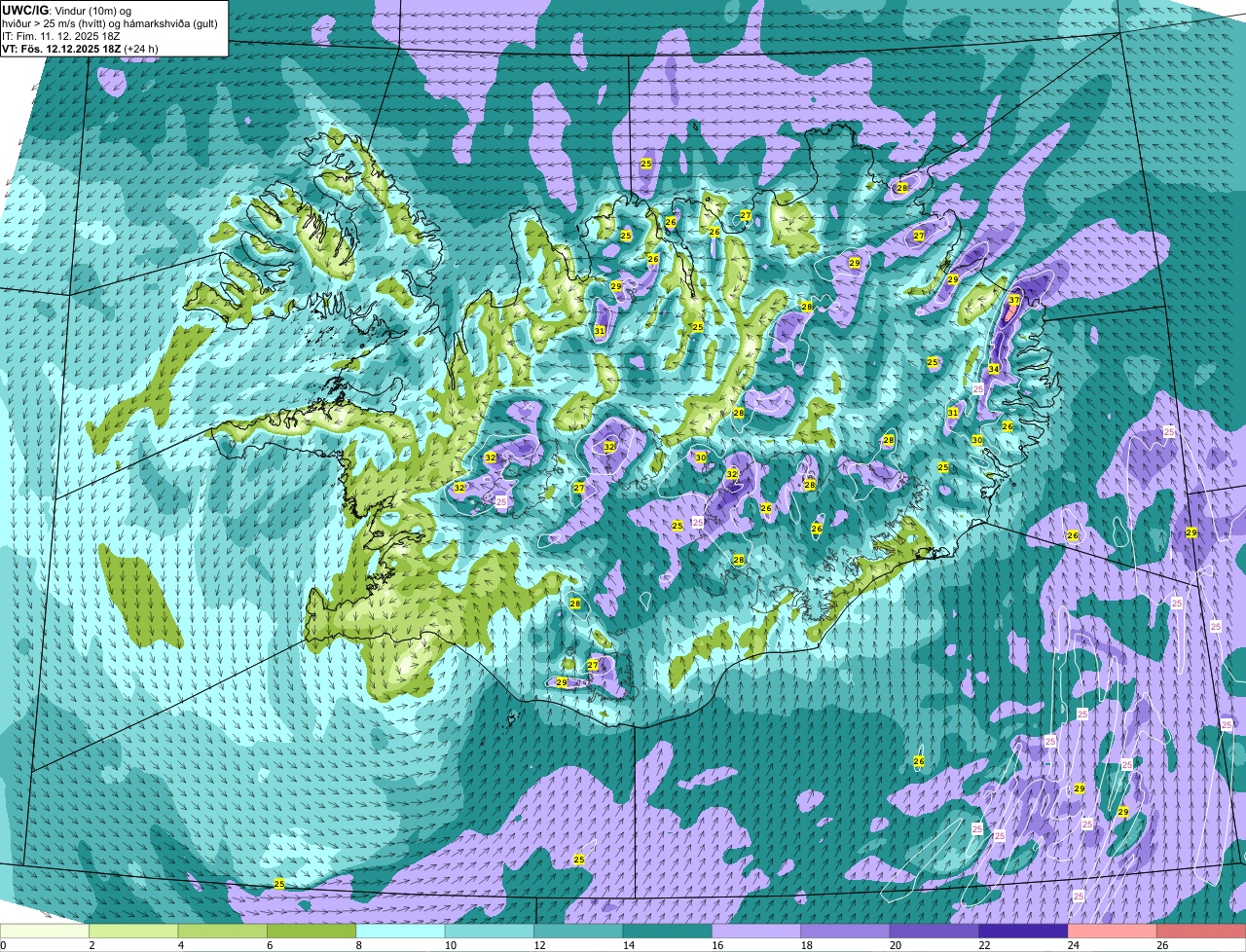Click the light purple legend swatch between 16 and 18
Screen dimensions: 1246x952
pos(756,932)
